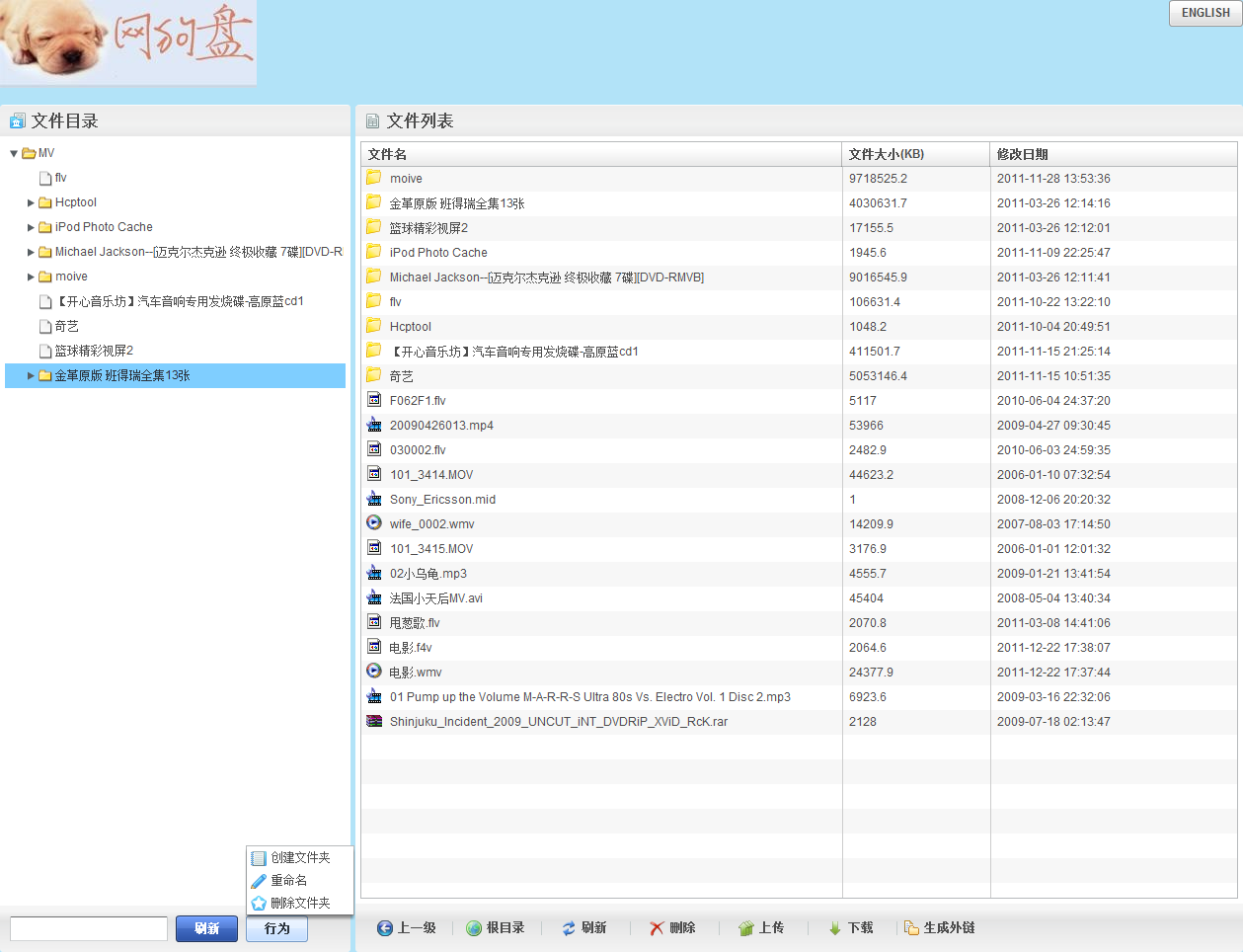Click the wife_0002.wmv media file icon
The width and height of the screenshot is (1243, 952).
click(374, 523)
